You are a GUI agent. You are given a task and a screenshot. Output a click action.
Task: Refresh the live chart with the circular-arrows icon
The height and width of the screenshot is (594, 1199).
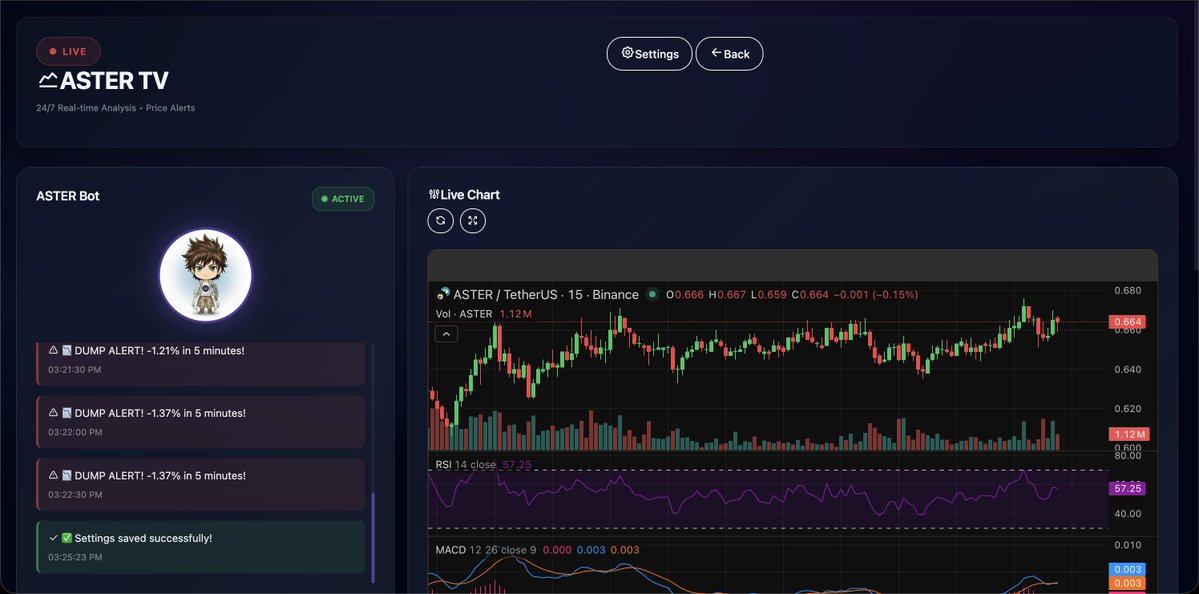click(x=440, y=220)
